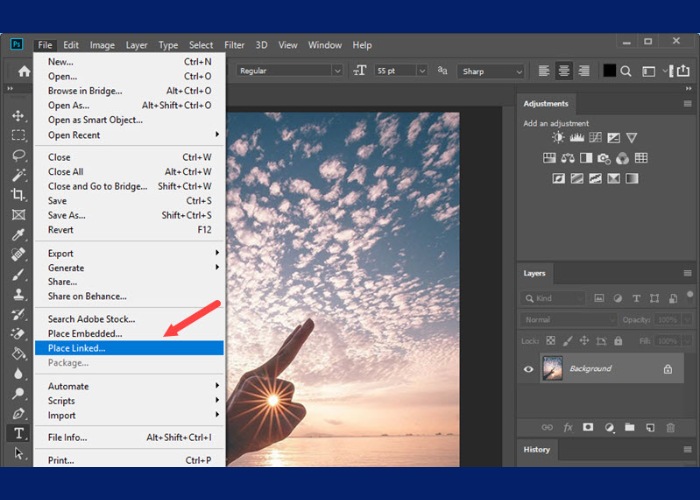Add a Curves adjustment
Screen dimensions: 700x500
click(x=595, y=138)
